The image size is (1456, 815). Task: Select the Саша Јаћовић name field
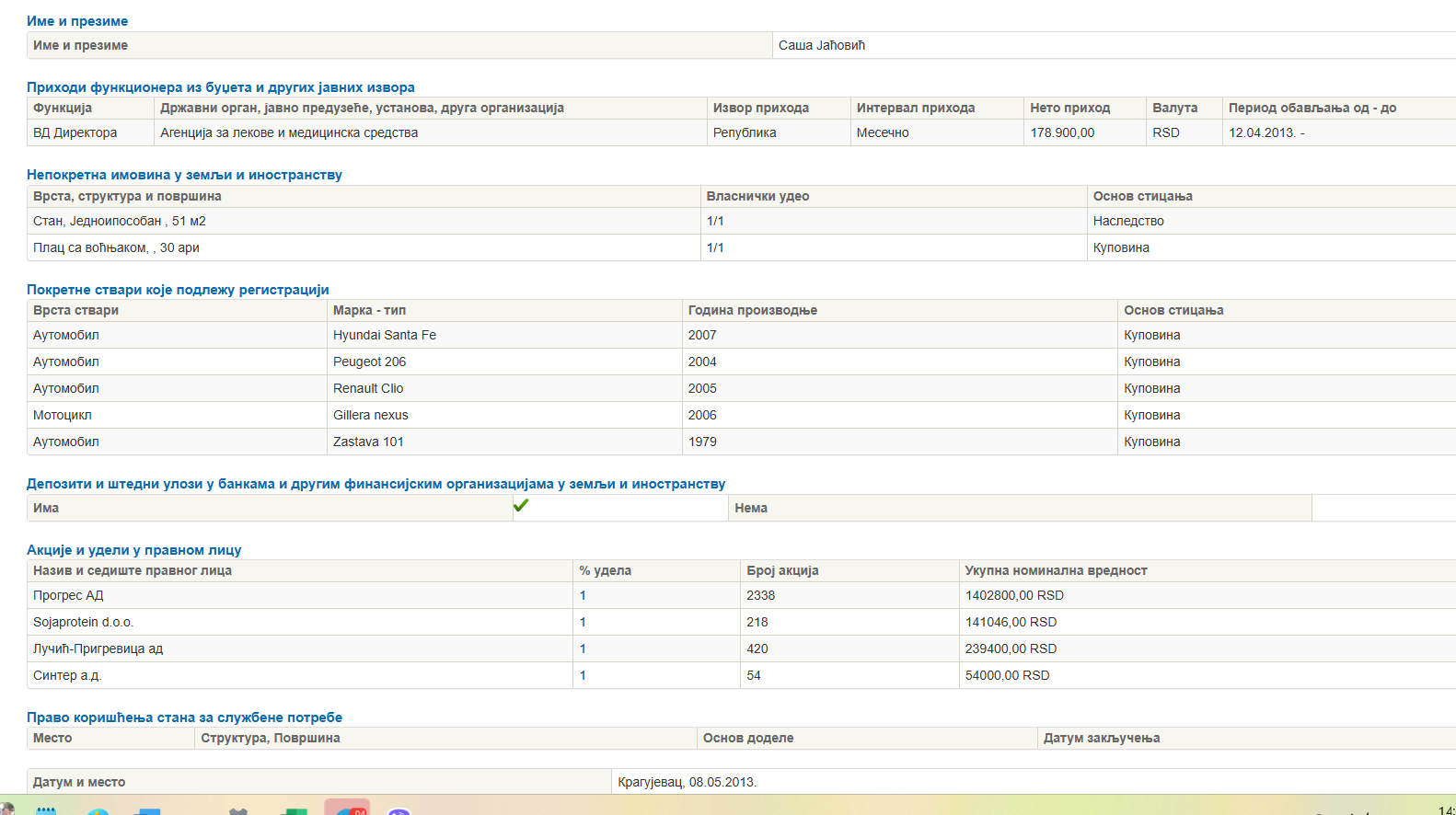[821, 45]
